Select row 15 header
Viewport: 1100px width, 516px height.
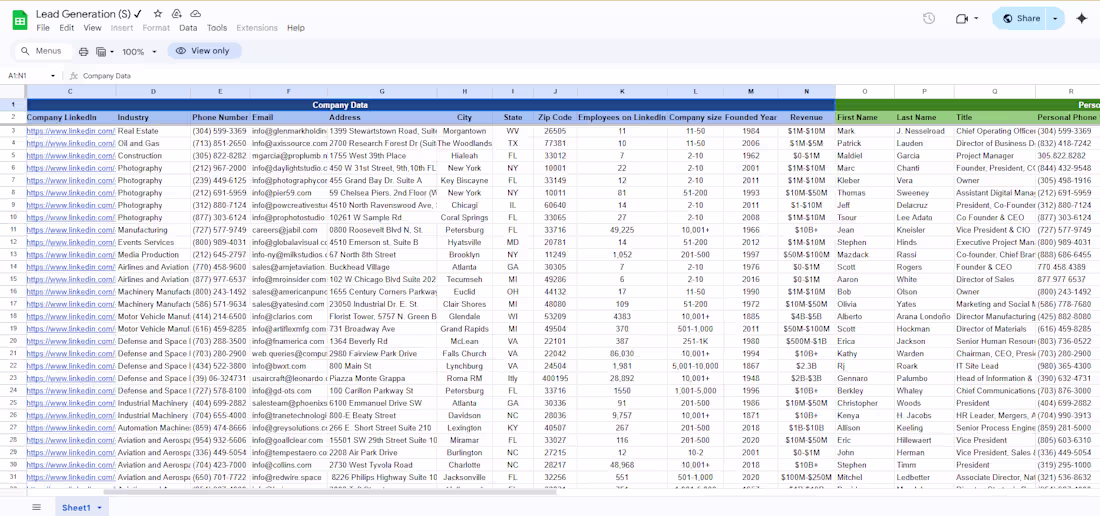(13, 280)
